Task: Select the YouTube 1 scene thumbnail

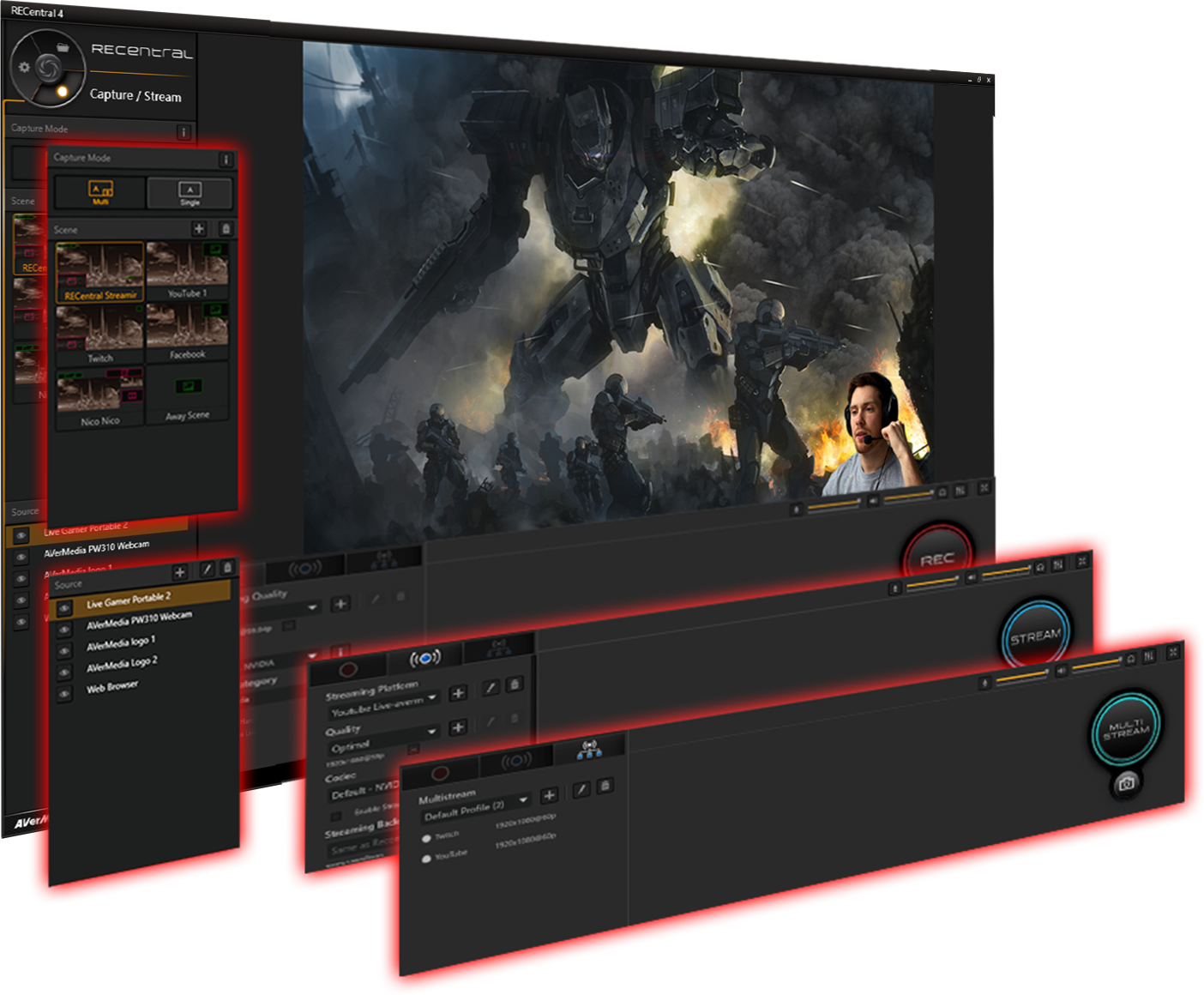Action: [188, 270]
